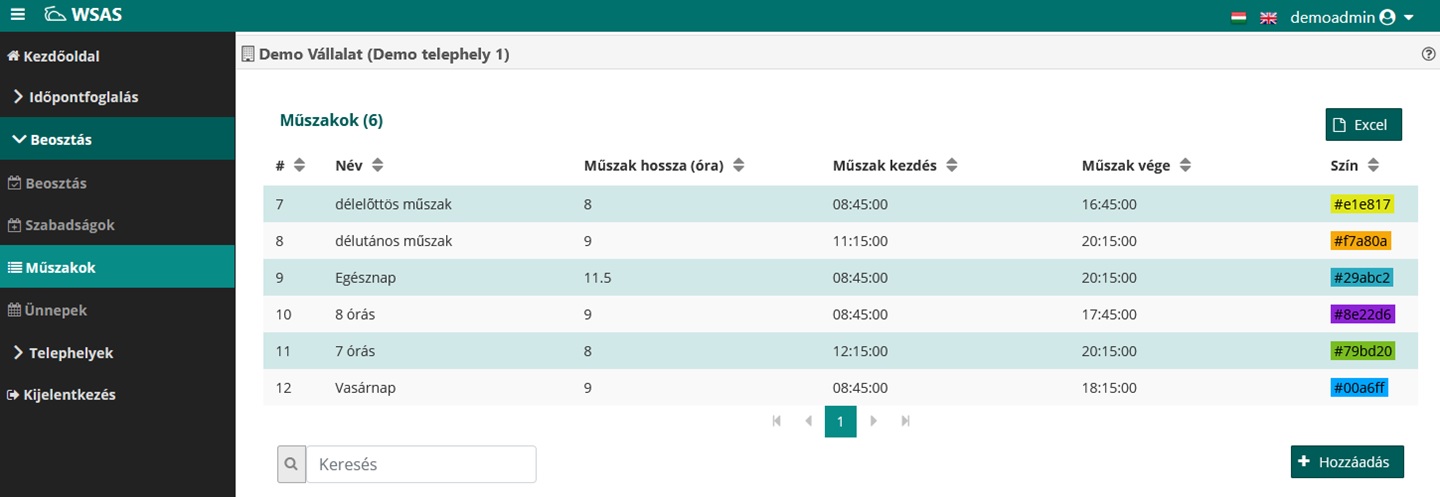1440x497 pixels.
Task: Click the yellow #e1e817 color swatch
Action: 1362,204
